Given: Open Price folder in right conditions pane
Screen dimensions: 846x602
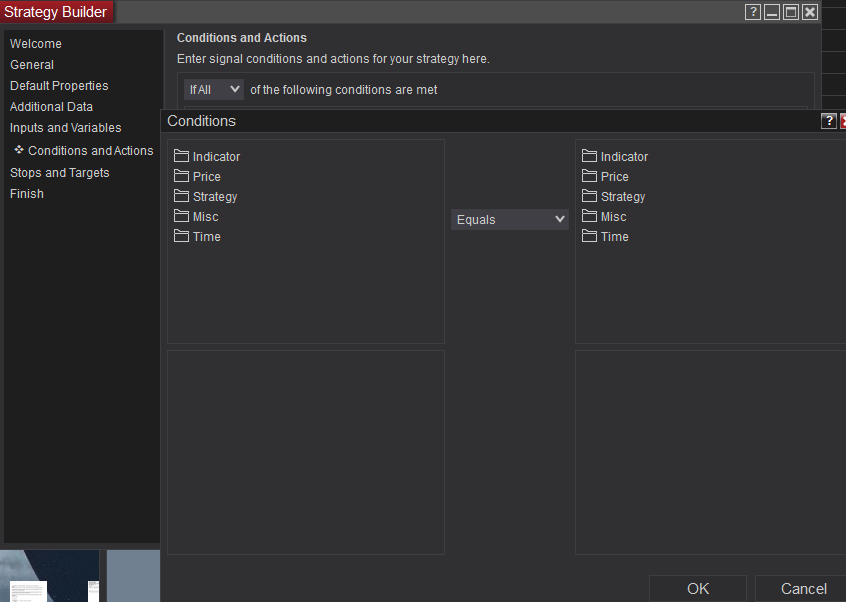Looking at the screenshot, I should click(x=605, y=176).
